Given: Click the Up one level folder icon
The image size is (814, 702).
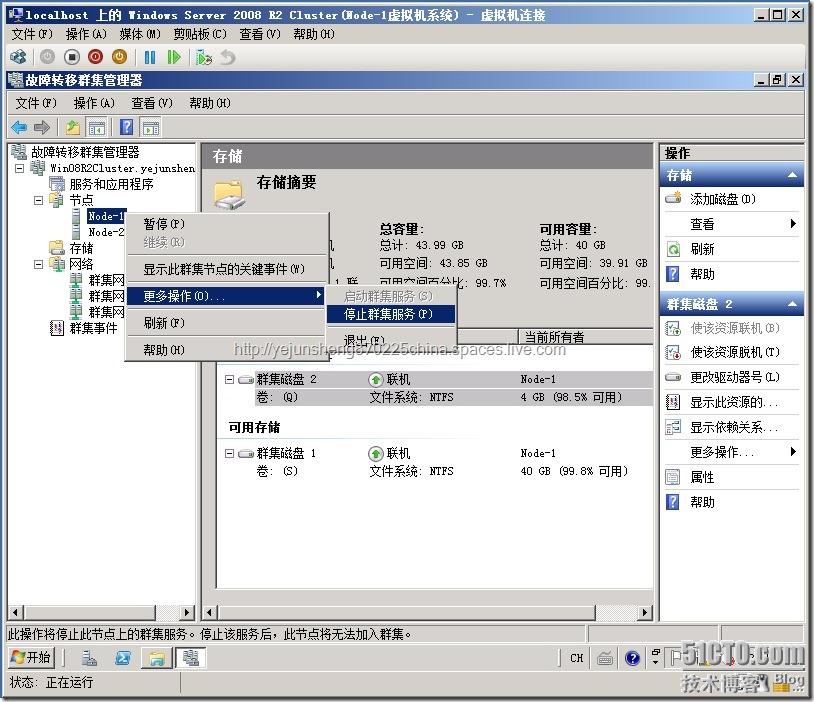Looking at the screenshot, I should tap(72, 127).
